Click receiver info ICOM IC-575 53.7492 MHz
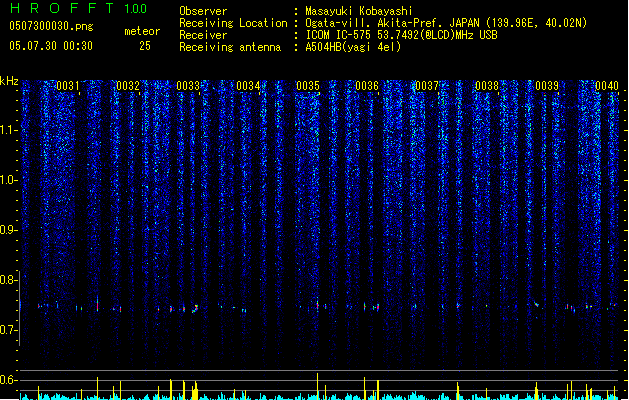 pyautogui.click(x=402, y=35)
